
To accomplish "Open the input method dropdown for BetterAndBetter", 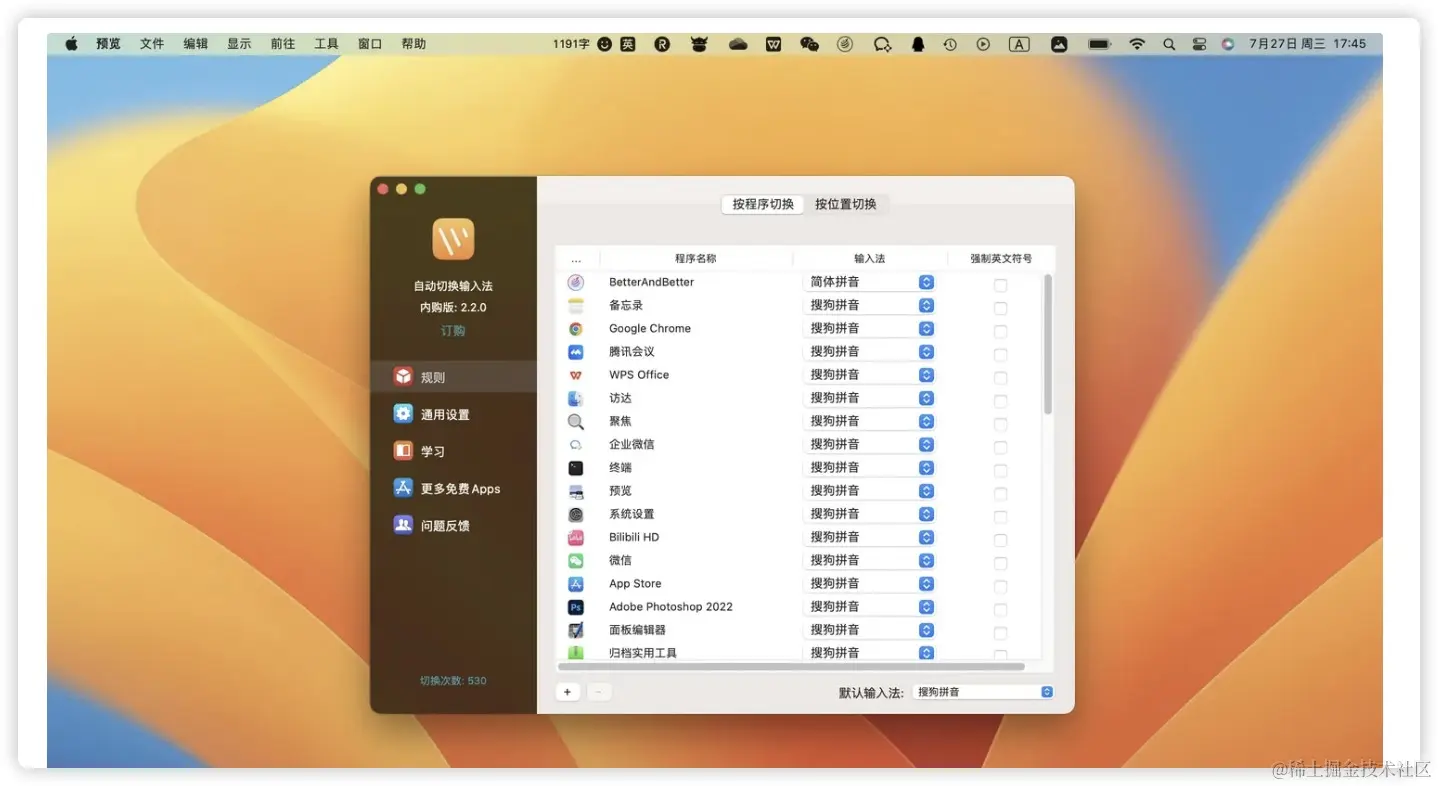I will tap(869, 282).
